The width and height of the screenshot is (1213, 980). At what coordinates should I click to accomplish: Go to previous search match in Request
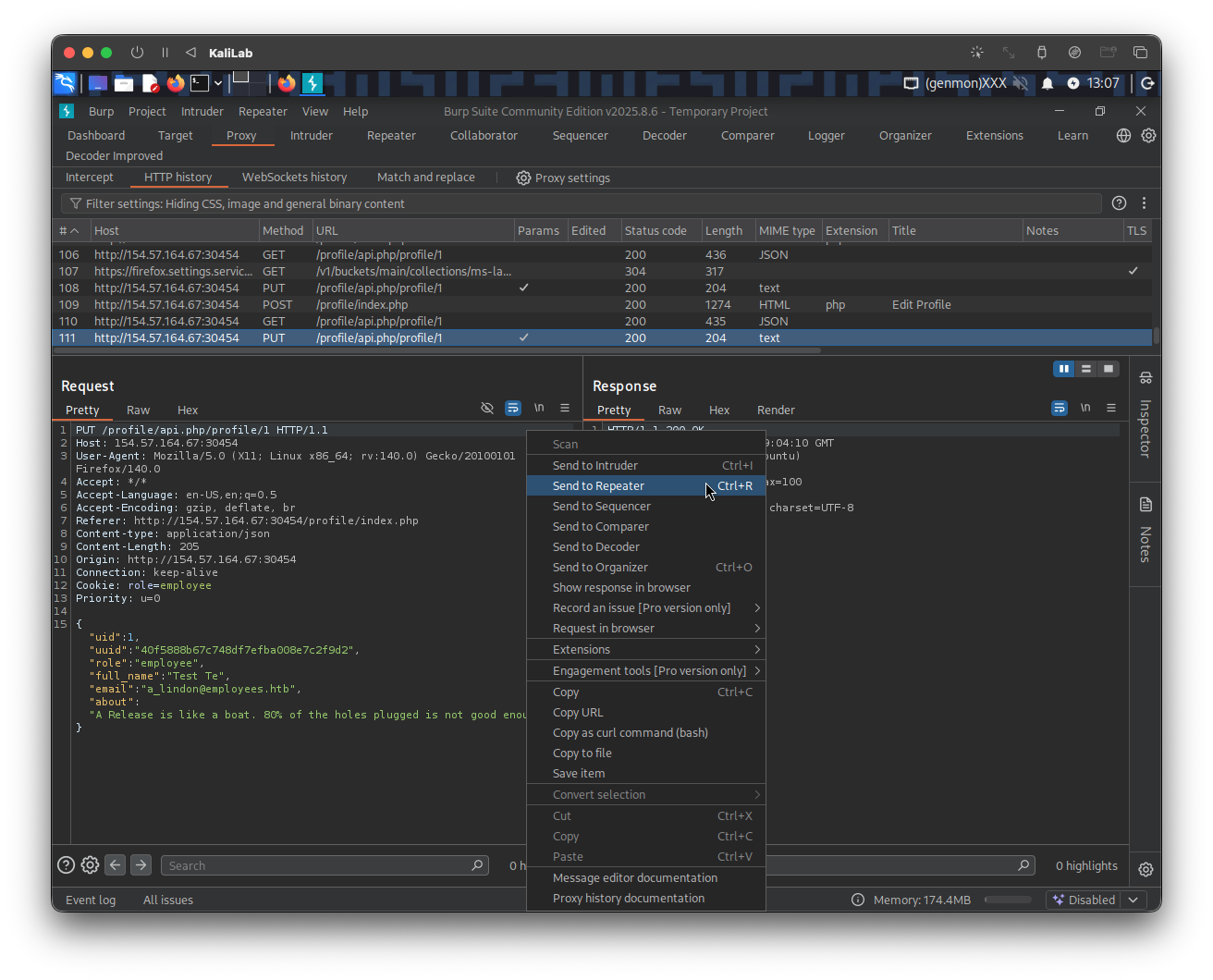click(x=115, y=865)
